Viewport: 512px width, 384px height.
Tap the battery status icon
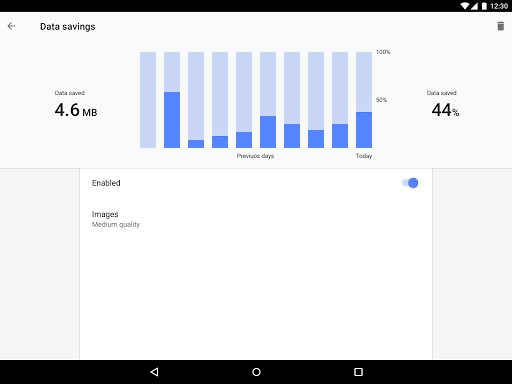pos(484,6)
